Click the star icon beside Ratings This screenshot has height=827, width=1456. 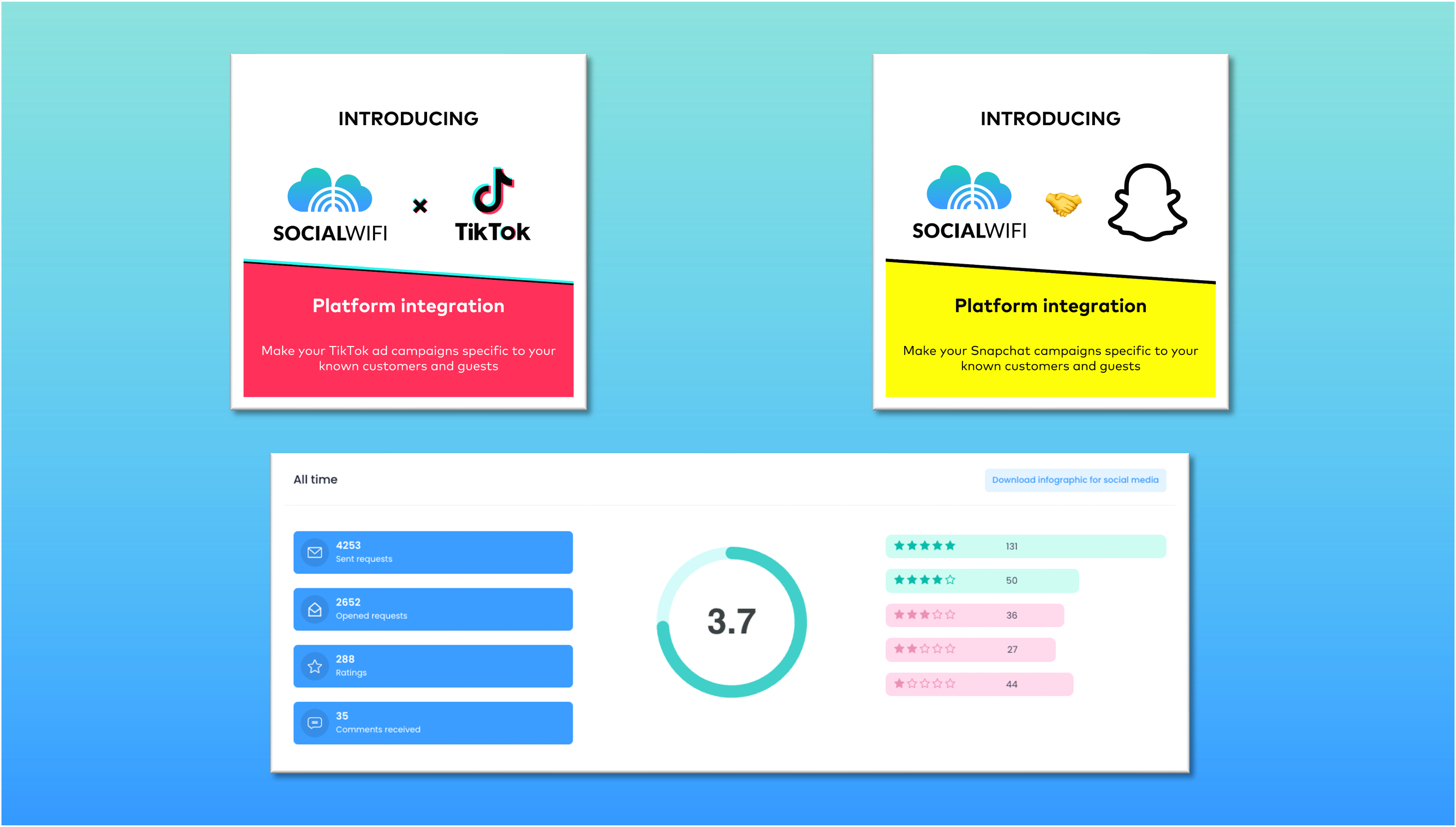point(315,666)
